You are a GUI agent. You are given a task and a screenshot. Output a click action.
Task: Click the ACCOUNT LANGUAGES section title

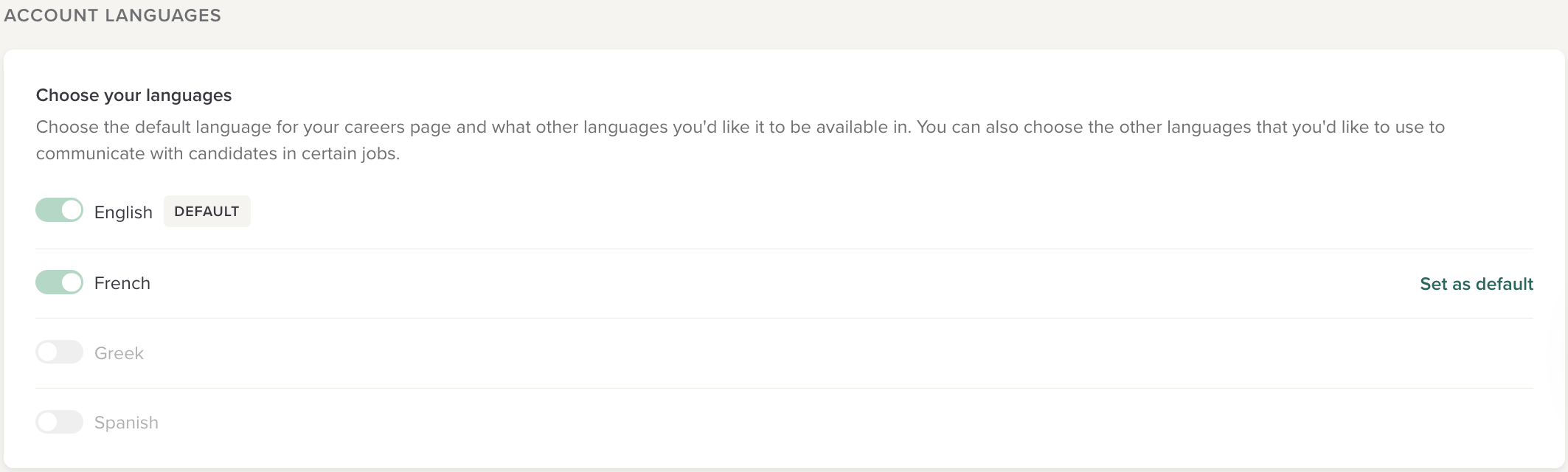(x=112, y=15)
